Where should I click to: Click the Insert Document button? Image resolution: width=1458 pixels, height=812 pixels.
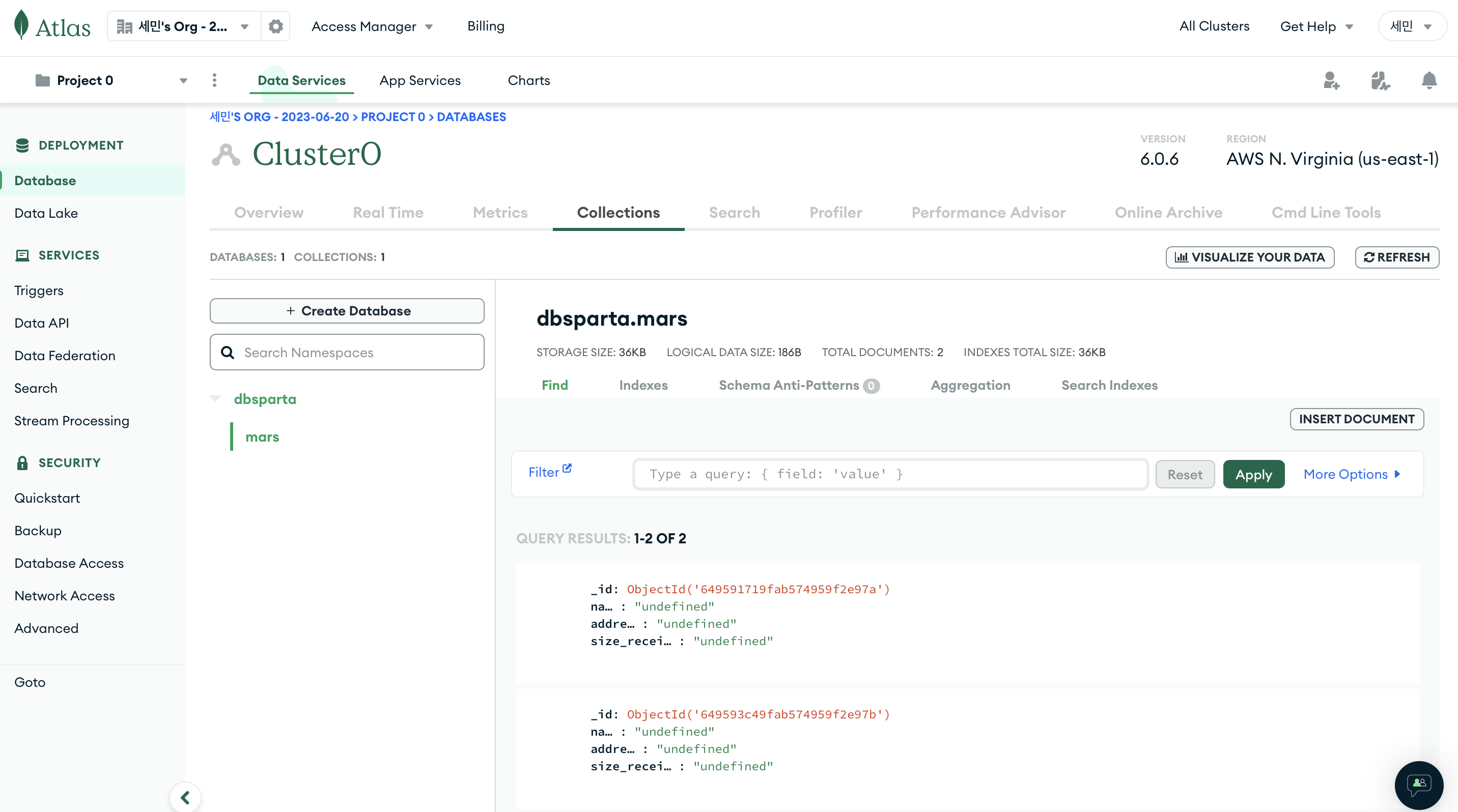(1357, 419)
